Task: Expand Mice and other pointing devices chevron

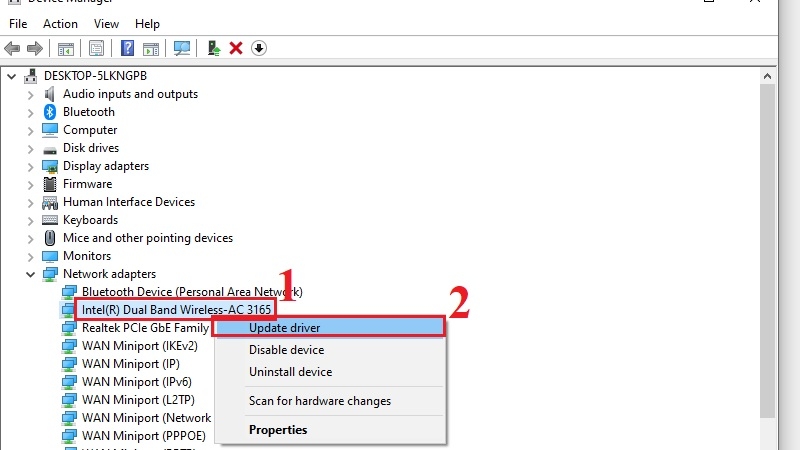Action: [x=30, y=239]
